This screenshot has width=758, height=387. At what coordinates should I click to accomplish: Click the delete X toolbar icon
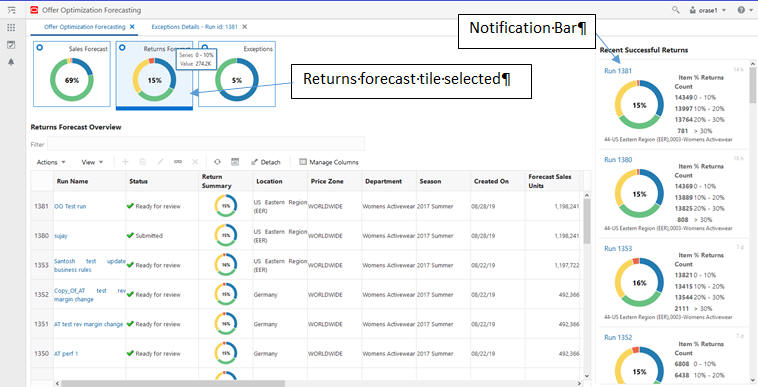195,162
